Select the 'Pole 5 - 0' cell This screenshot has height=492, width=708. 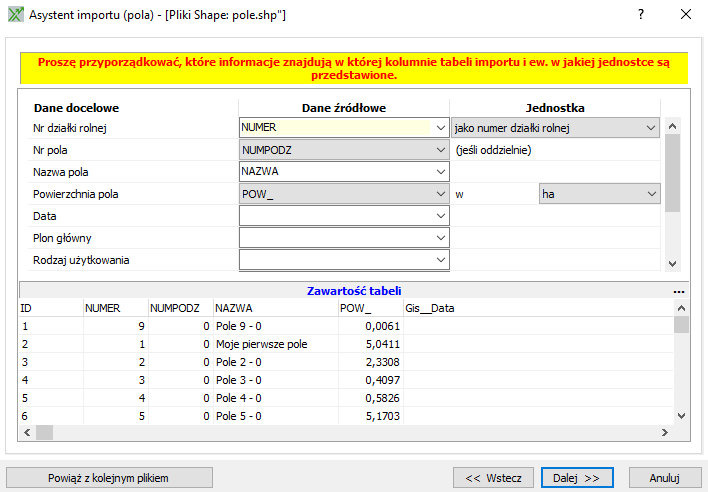pyautogui.click(x=276, y=416)
